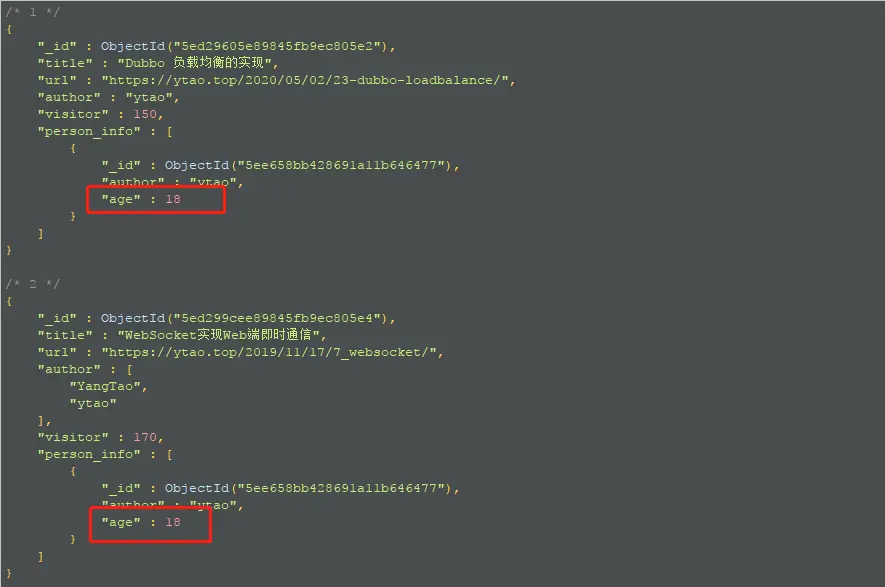Click the visitor value 170

coord(144,437)
